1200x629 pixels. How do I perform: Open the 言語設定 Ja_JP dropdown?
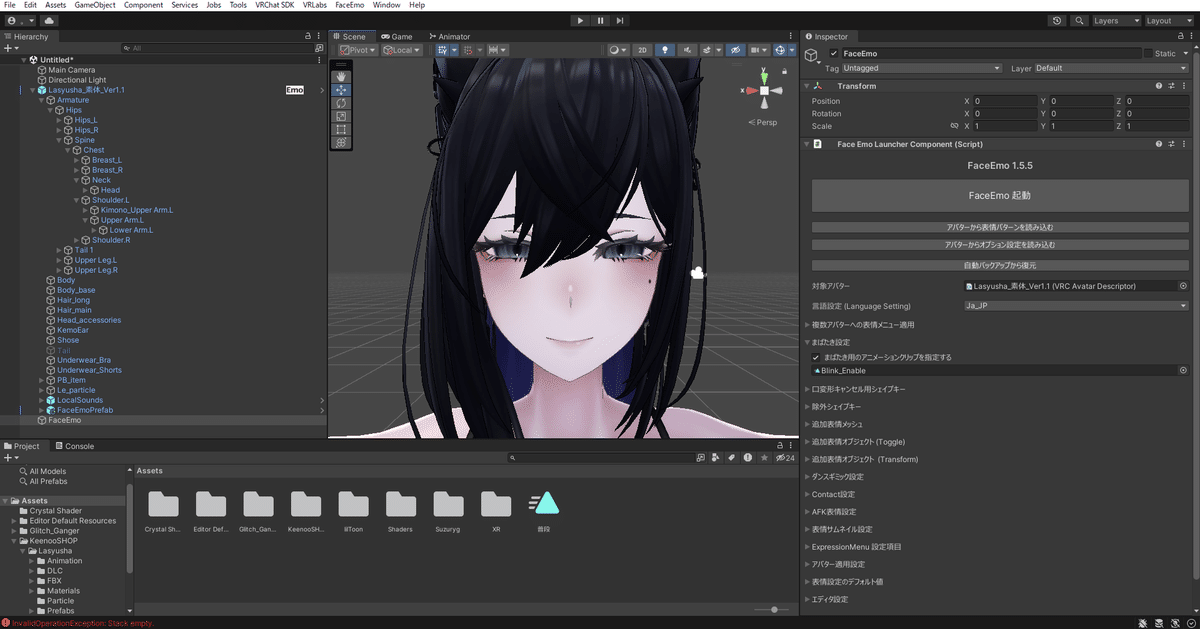[x=1075, y=306]
